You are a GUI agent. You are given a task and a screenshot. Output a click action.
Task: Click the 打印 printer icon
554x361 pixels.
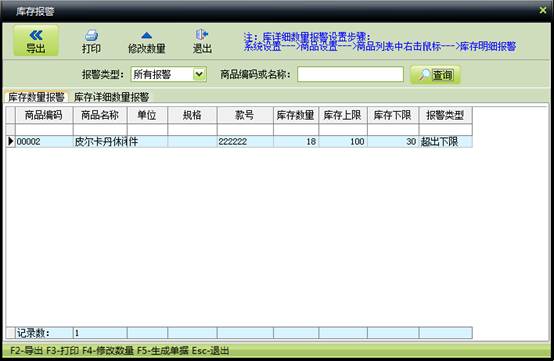pos(91,35)
